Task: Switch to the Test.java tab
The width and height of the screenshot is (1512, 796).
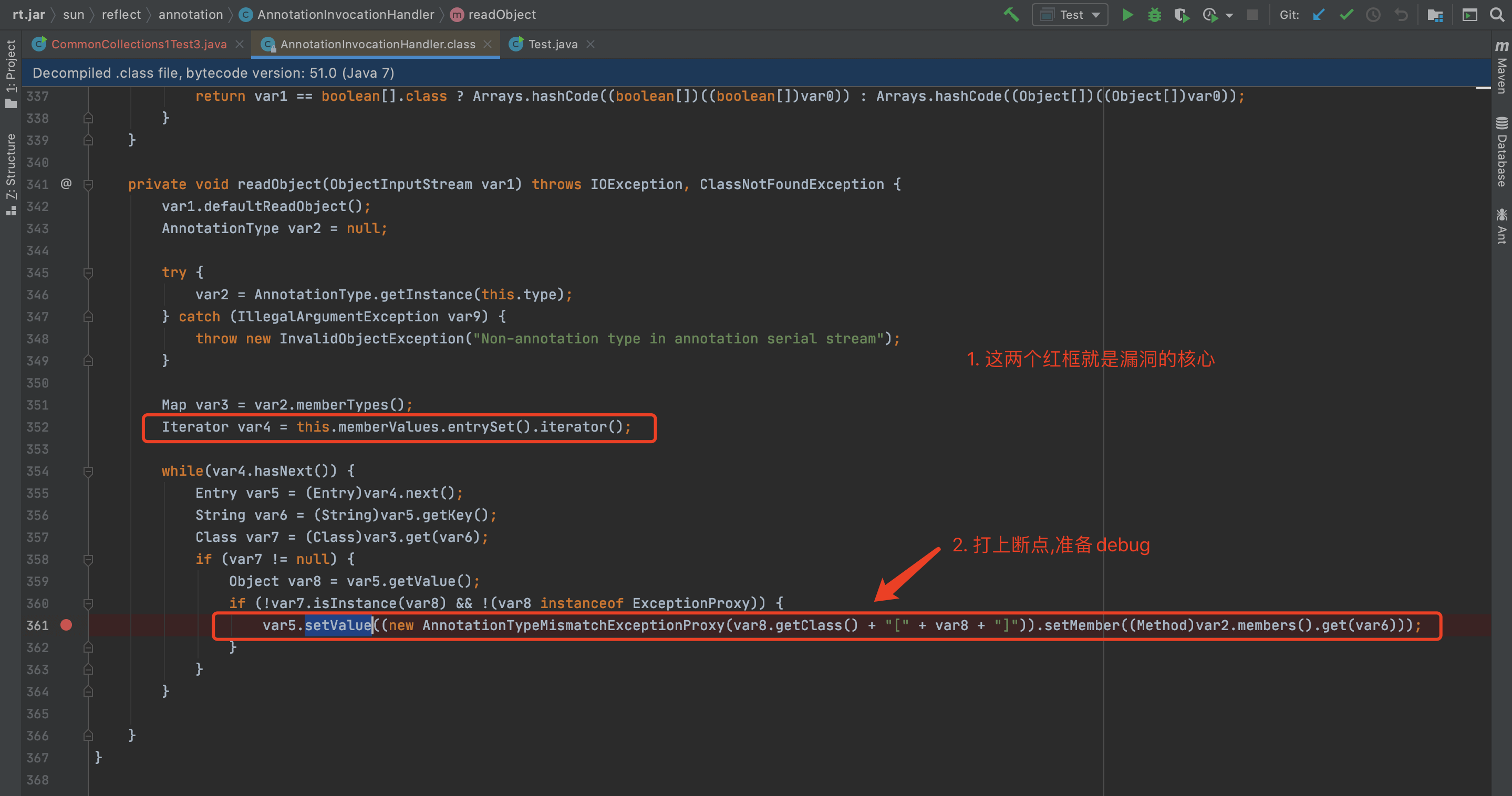Action: click(x=552, y=44)
